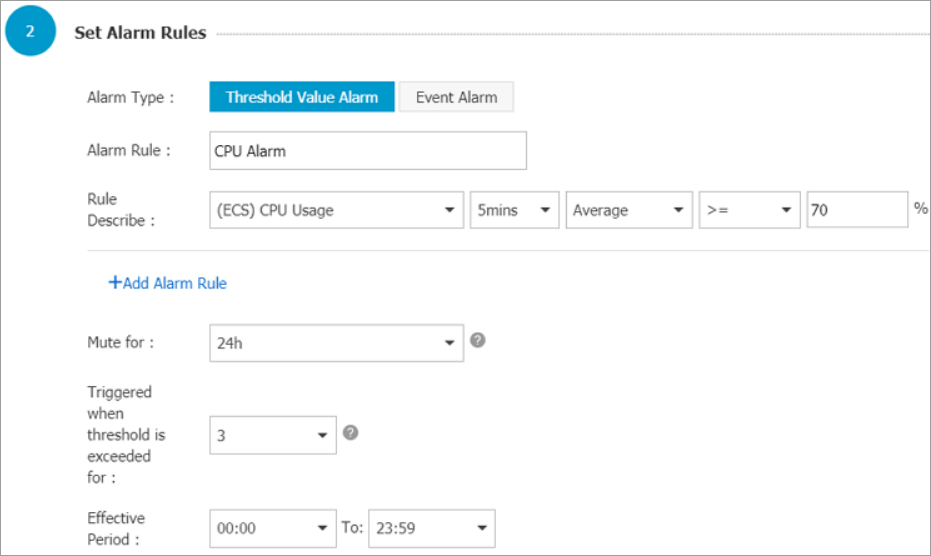Change the >= comparison operator dropdown
Image resolution: width=931 pixels, height=556 pixels.
[749, 210]
